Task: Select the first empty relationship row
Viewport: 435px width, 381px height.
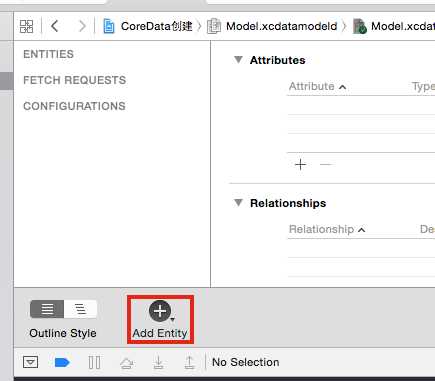Action: coord(361,248)
